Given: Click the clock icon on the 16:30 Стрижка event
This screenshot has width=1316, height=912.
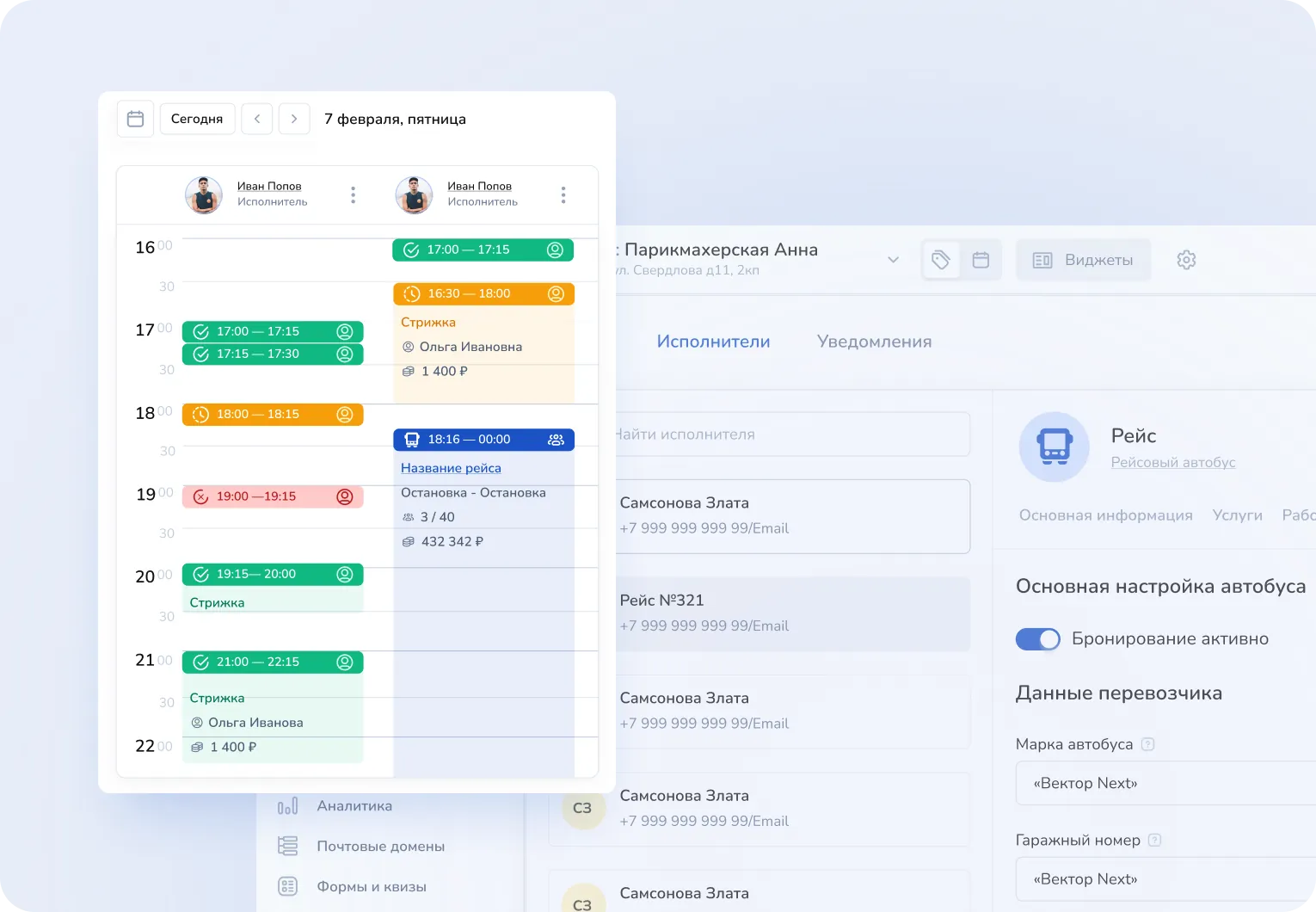Looking at the screenshot, I should coord(411,293).
